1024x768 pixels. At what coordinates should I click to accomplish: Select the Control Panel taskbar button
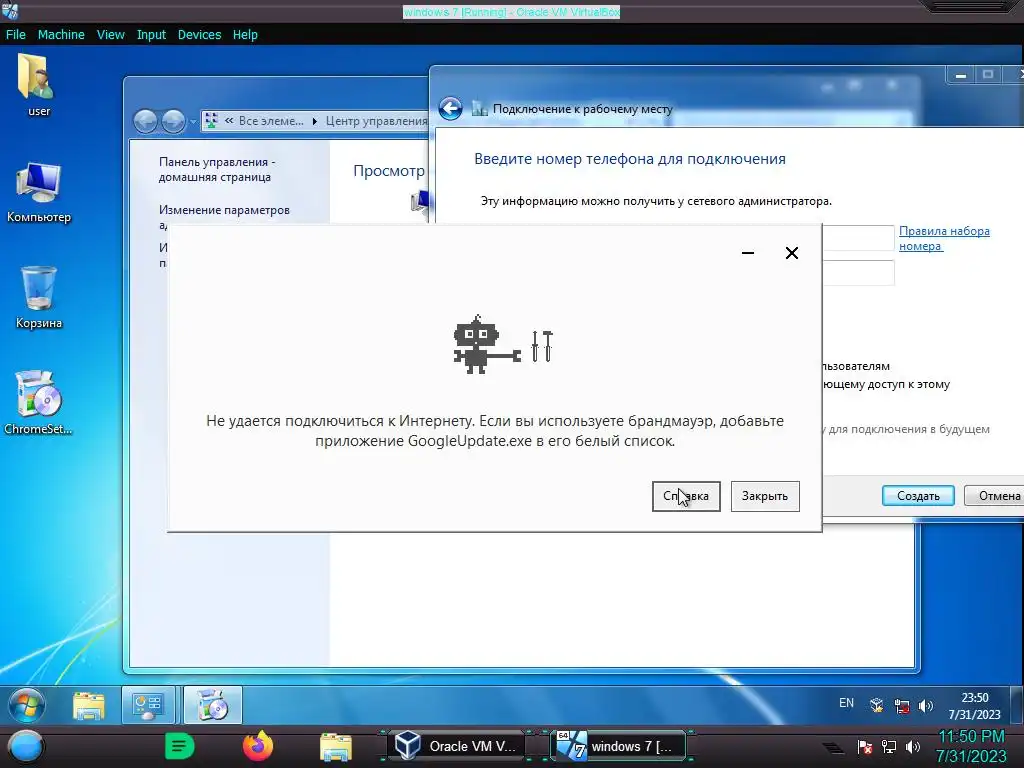[148, 705]
